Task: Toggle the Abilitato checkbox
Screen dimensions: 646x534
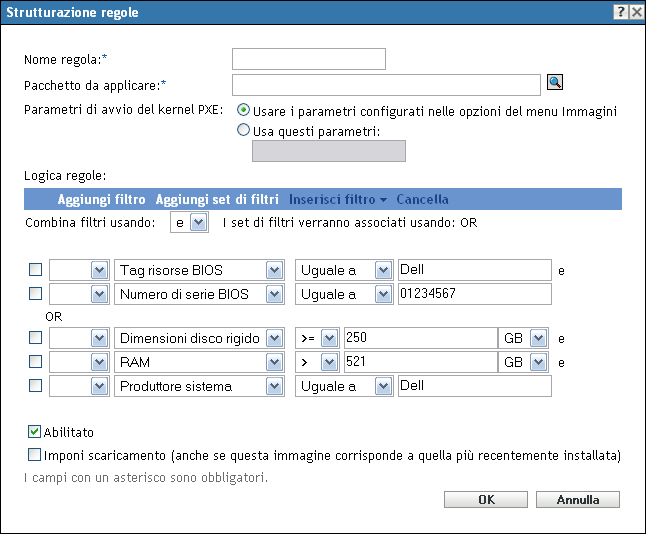Action: pyautogui.click(x=36, y=433)
